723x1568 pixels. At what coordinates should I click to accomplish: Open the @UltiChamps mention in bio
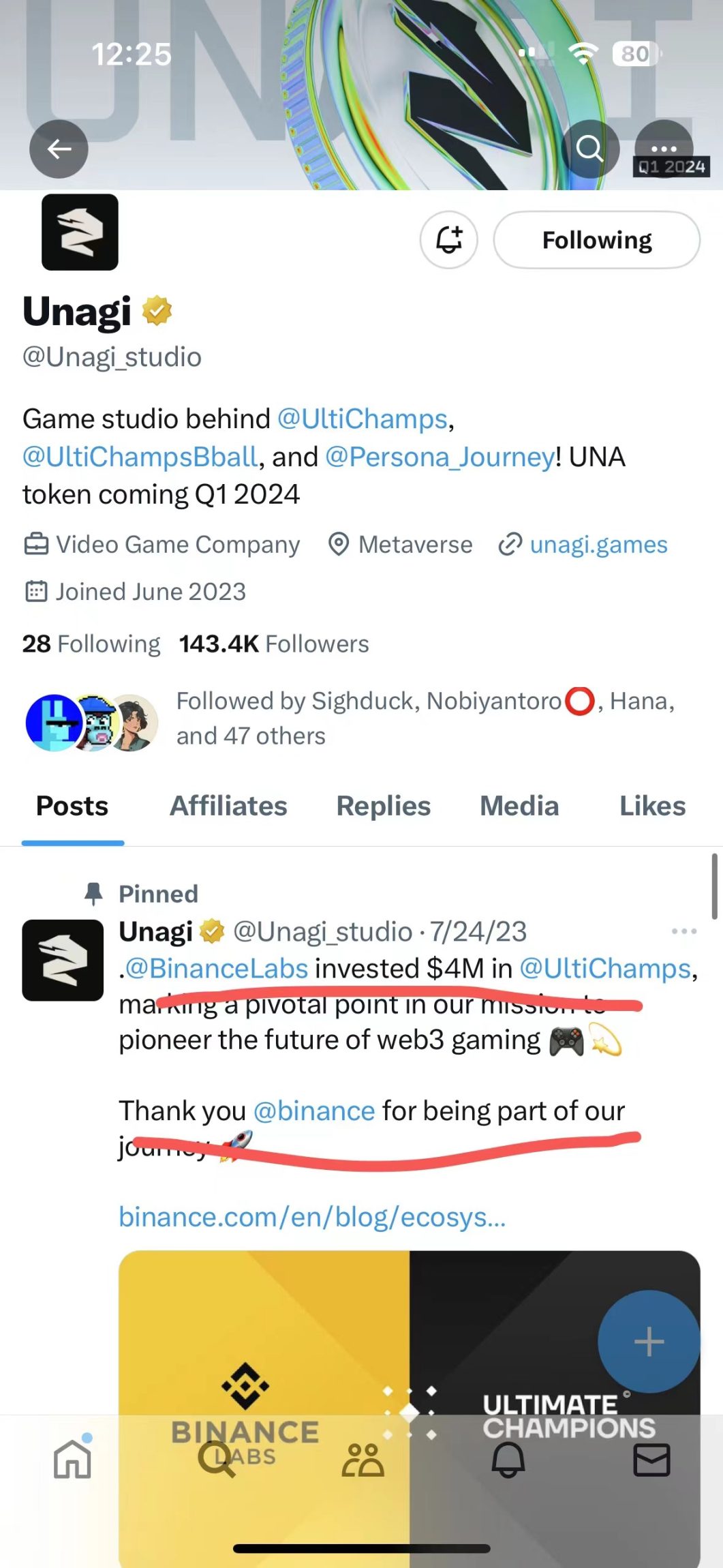coord(362,419)
